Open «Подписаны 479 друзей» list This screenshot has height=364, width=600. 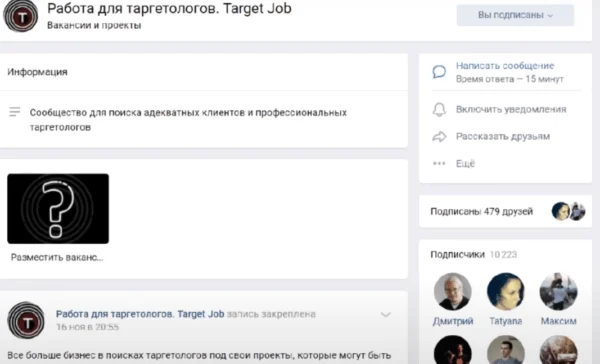(x=481, y=211)
